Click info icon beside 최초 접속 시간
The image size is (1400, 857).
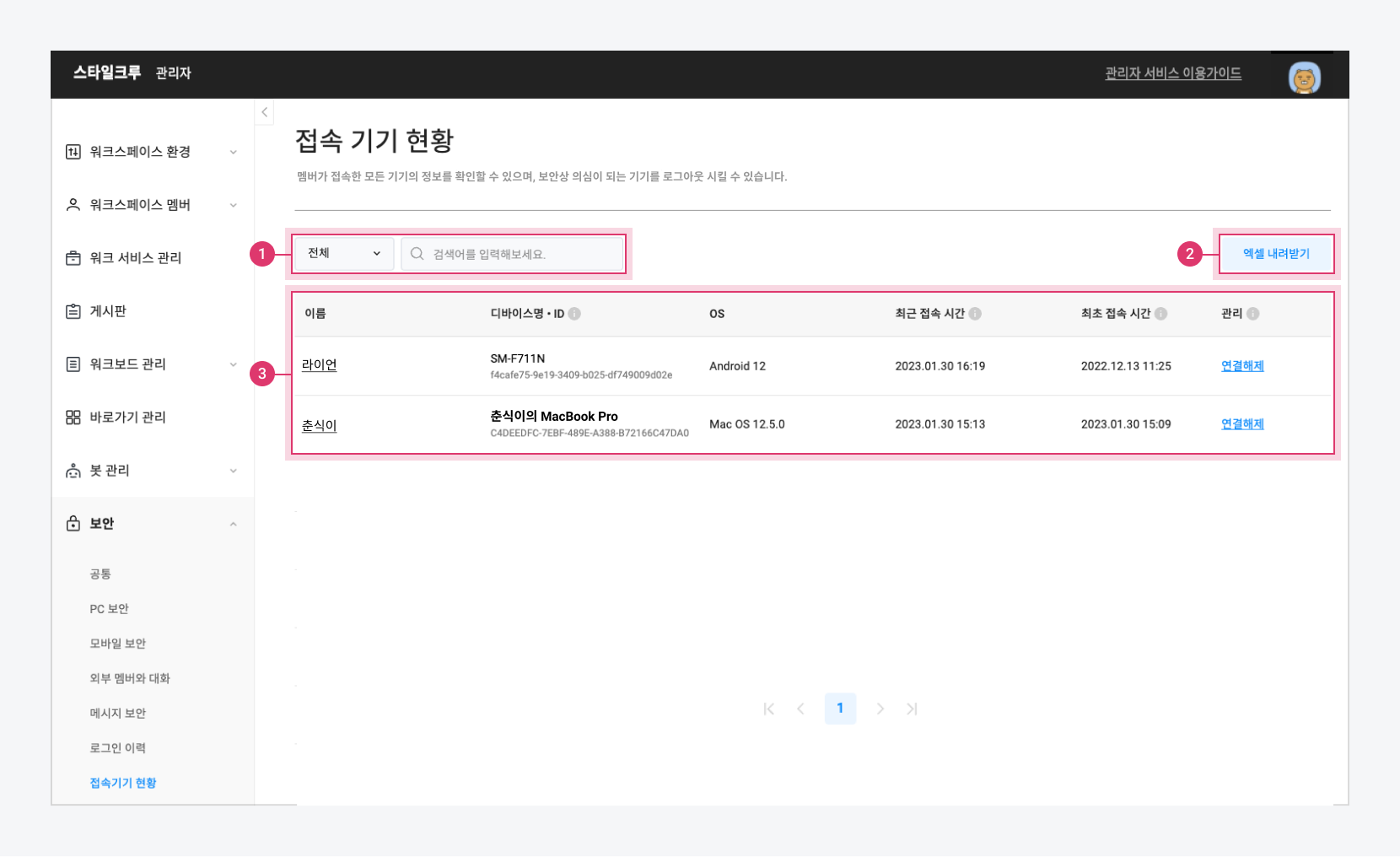click(1161, 314)
